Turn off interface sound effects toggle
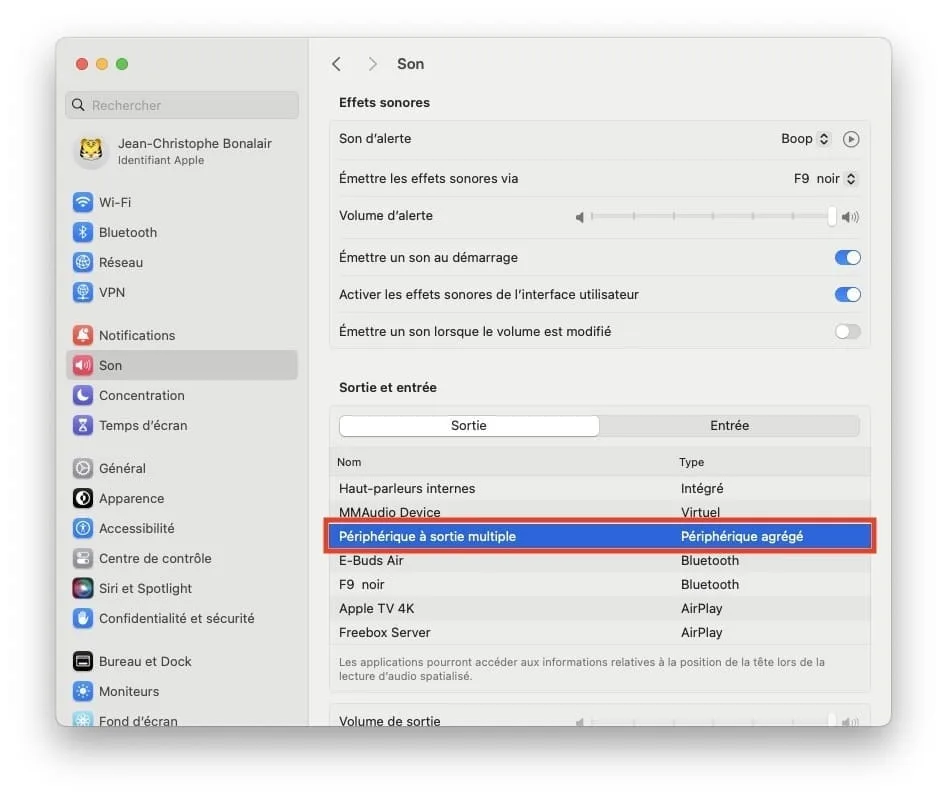The width and height of the screenshot is (947, 800). point(847,294)
